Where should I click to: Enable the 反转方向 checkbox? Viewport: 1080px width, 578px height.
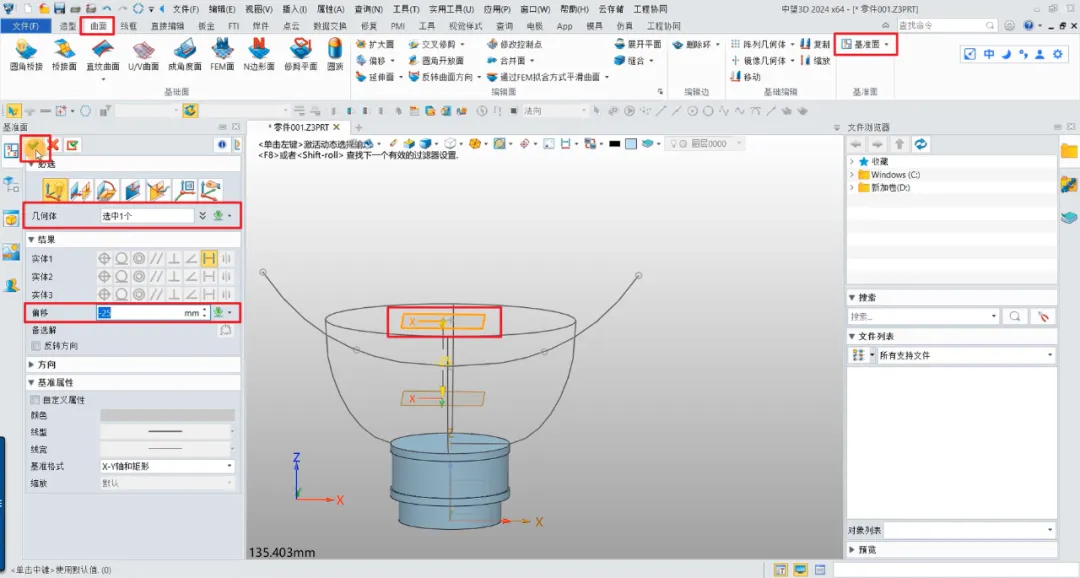click(37, 346)
